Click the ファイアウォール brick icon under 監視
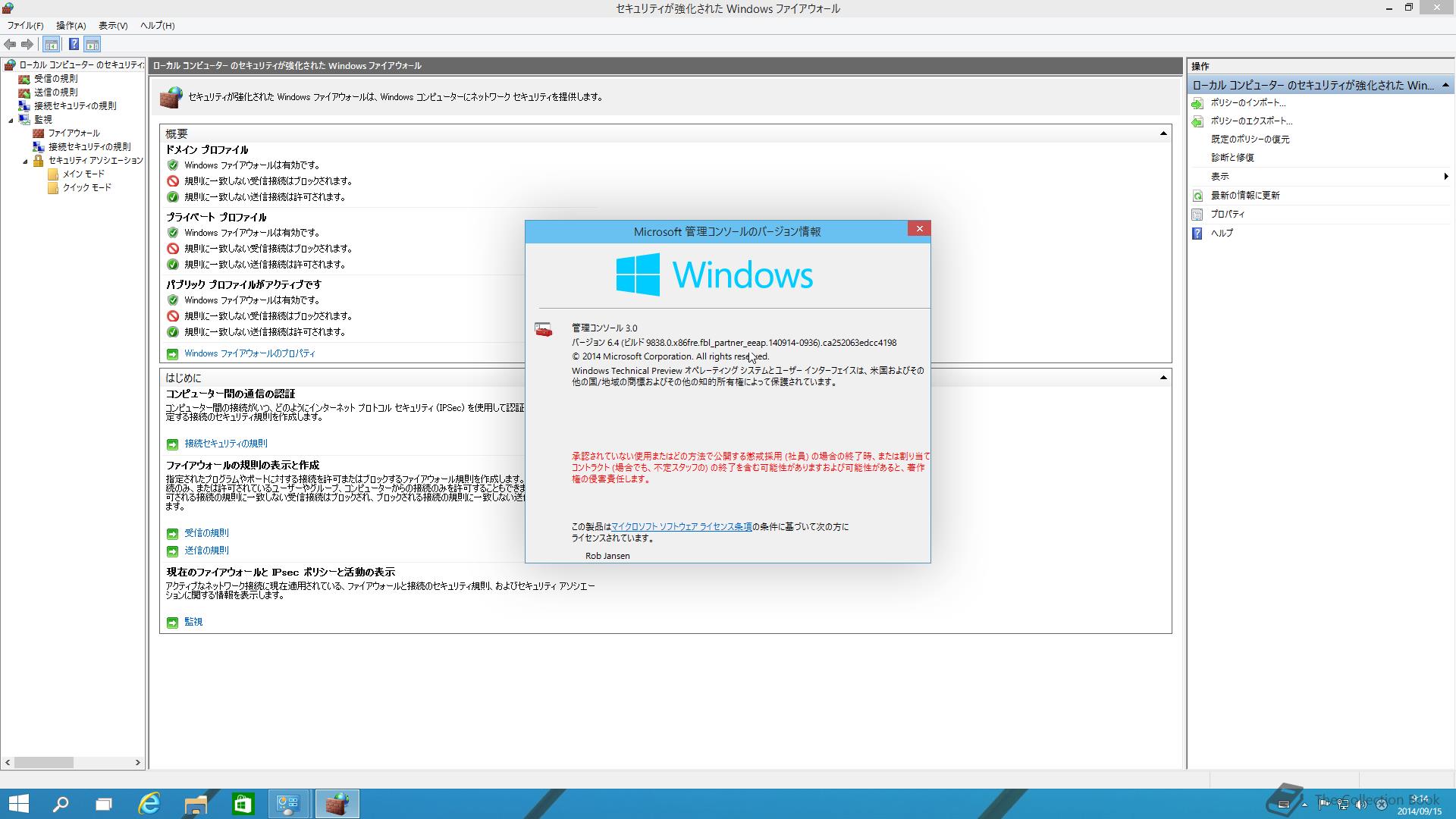 pos(39,133)
